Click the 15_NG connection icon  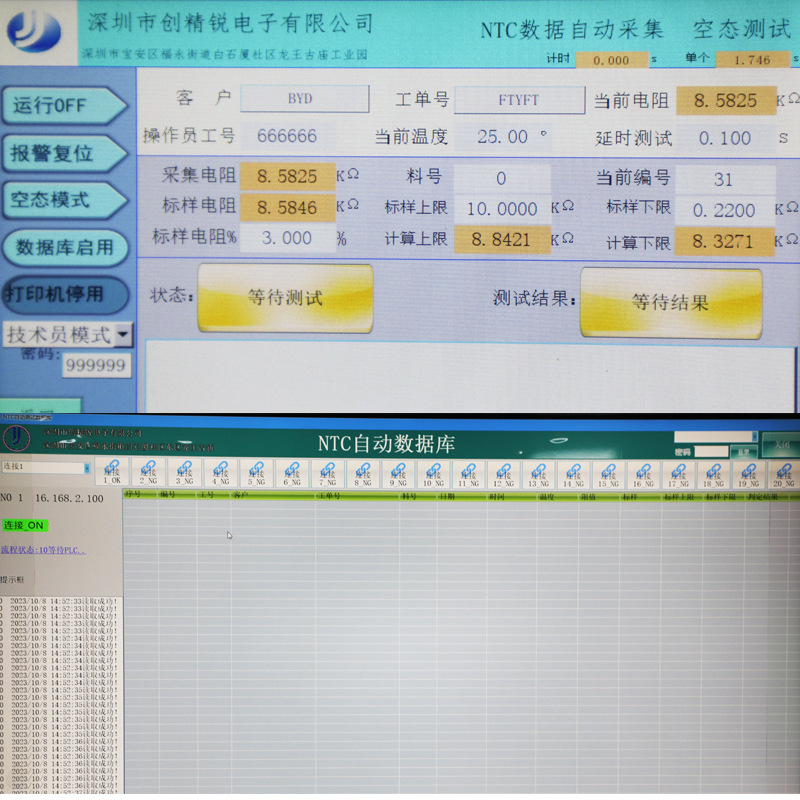(x=609, y=474)
